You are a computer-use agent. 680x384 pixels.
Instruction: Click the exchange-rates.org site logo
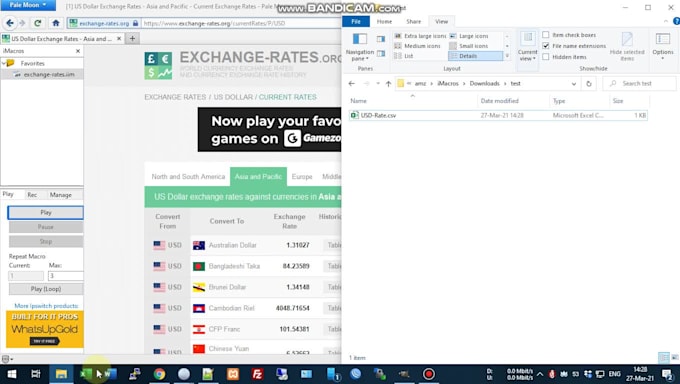pos(158,65)
